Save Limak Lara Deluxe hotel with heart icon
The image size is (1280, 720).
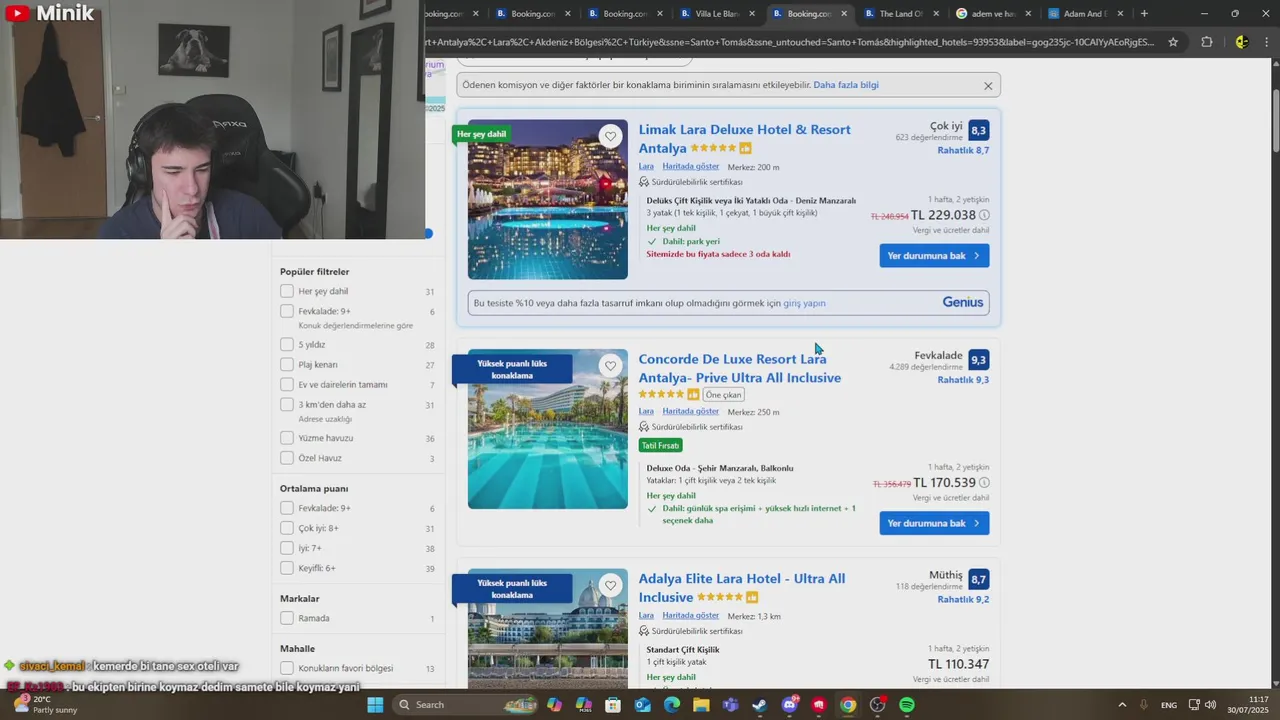click(x=610, y=137)
